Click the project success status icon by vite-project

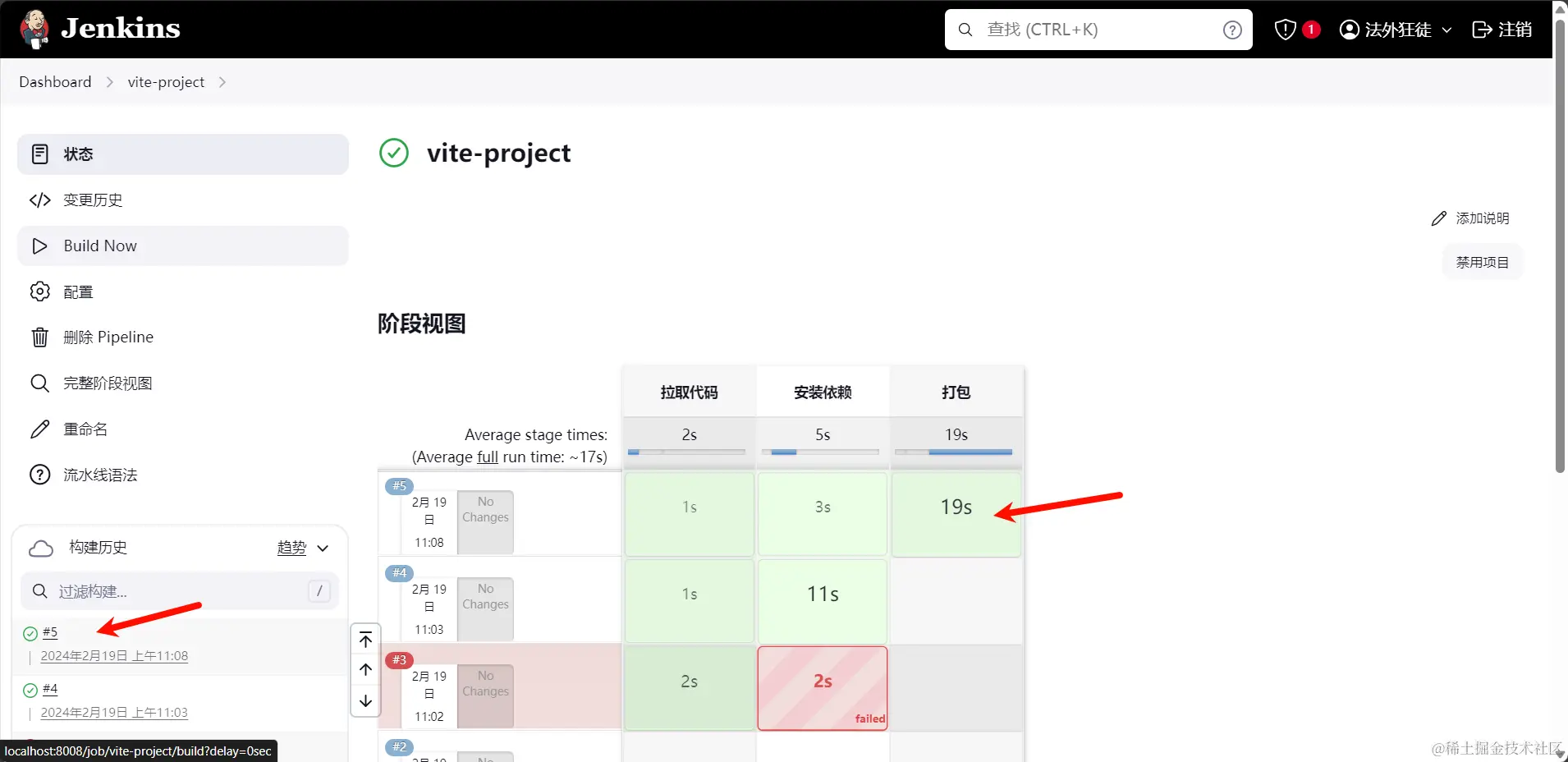[394, 153]
